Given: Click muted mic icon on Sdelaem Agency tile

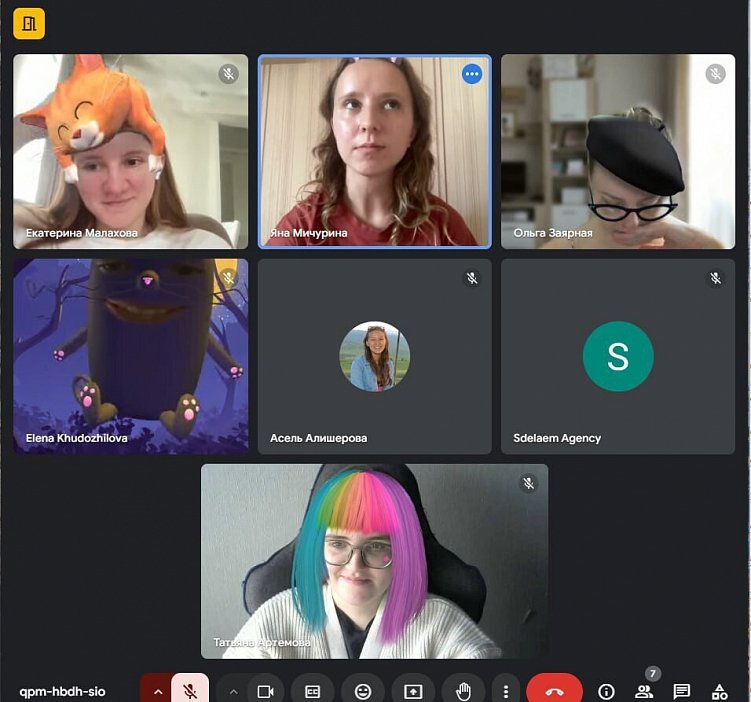Looking at the screenshot, I should point(715,278).
